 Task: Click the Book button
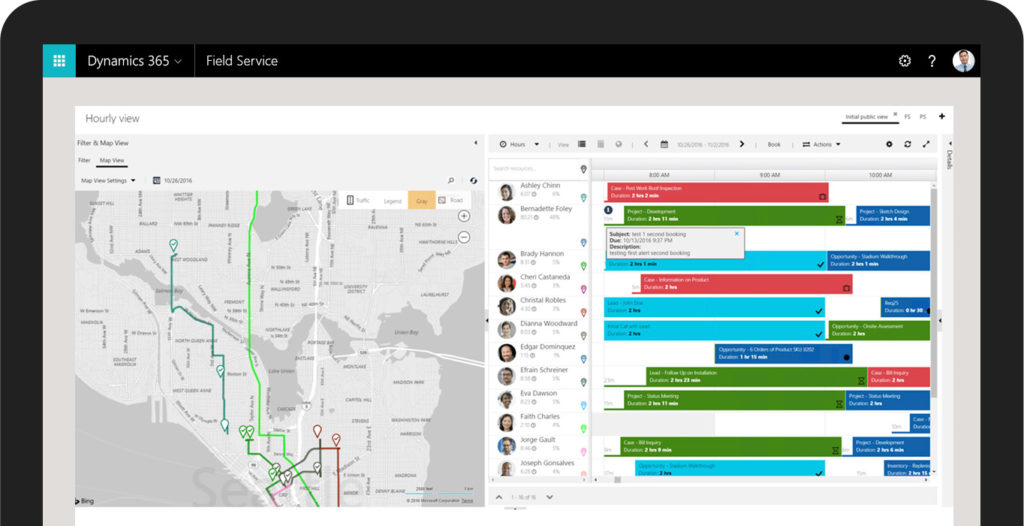point(774,144)
